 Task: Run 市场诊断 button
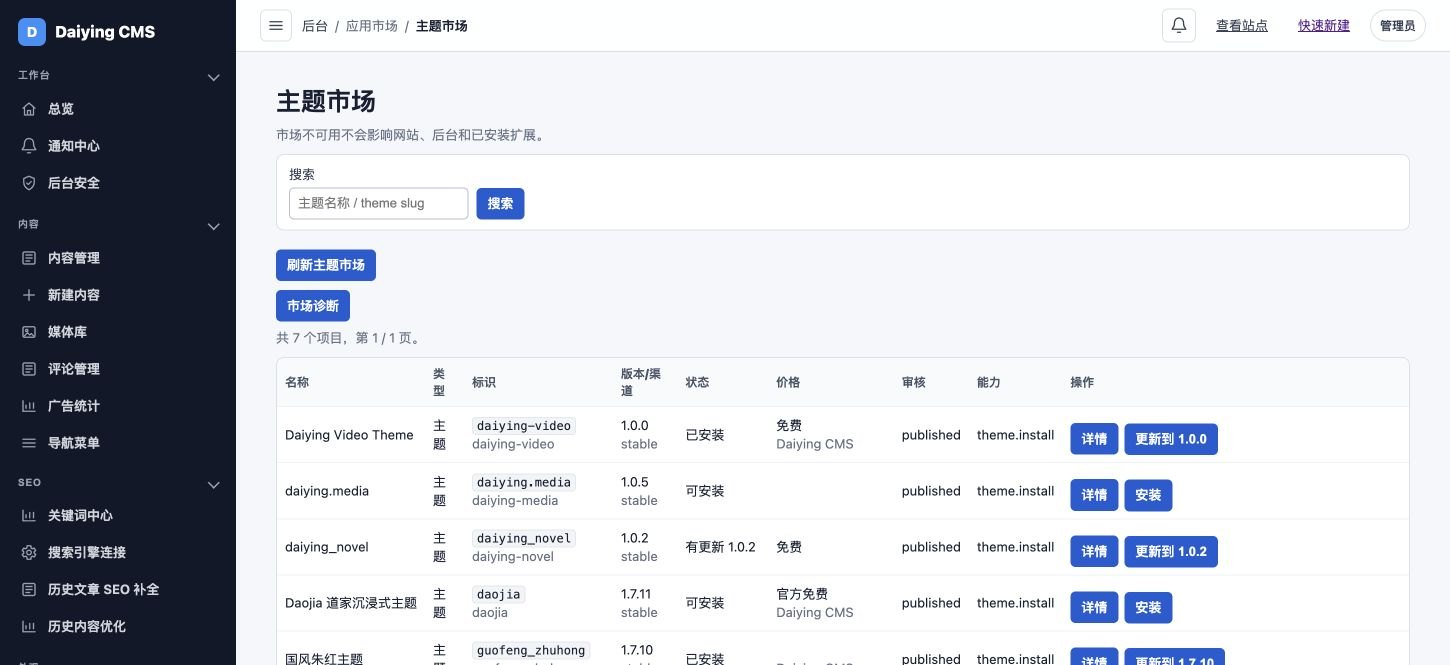tap(313, 306)
